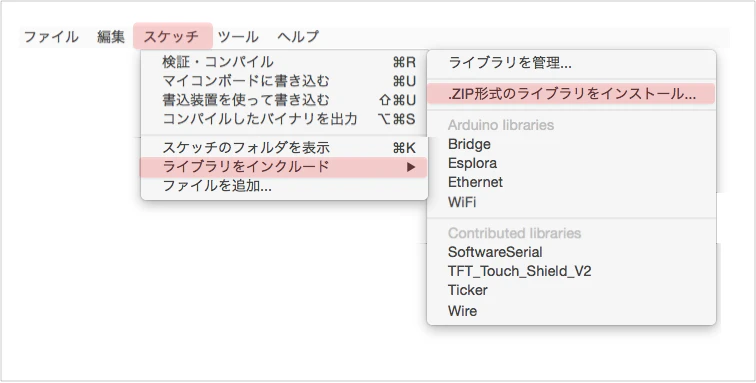
Task: Select マイコンボードに書き込む
Action: [284, 81]
